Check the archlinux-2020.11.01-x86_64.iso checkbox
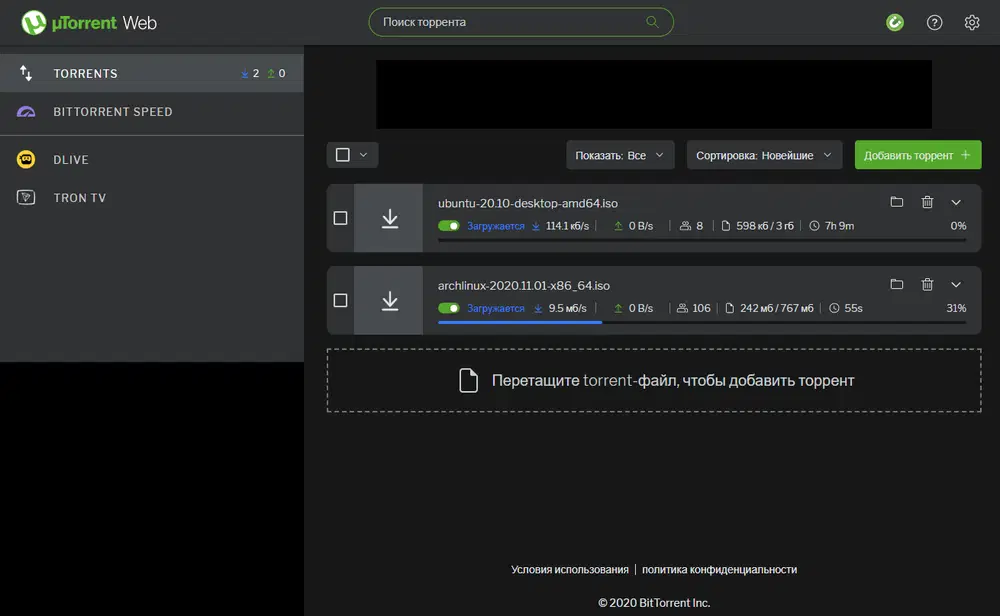Viewport: 1000px width, 616px height. point(341,300)
